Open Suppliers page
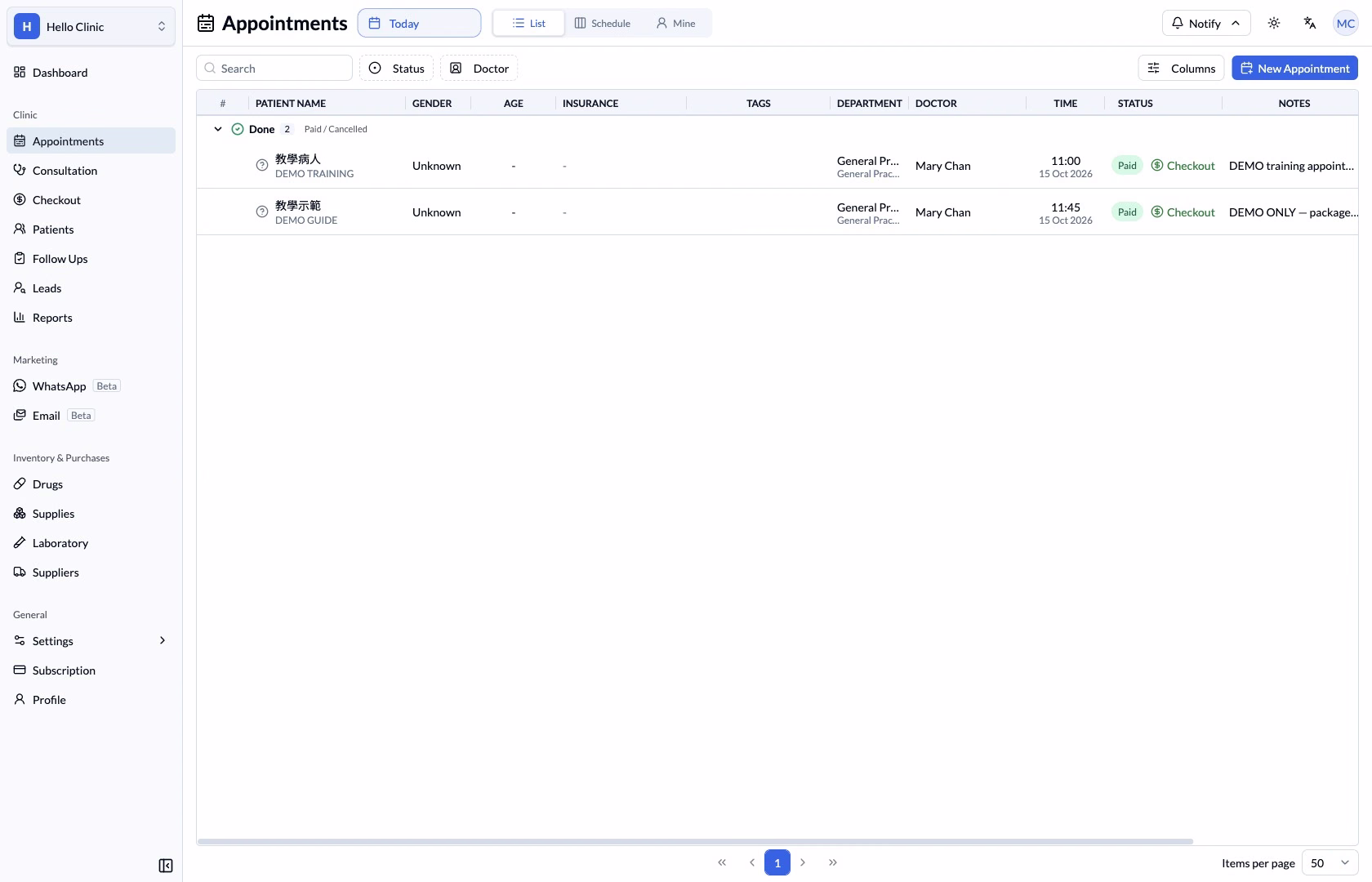The height and width of the screenshot is (882, 1372). [91, 572]
